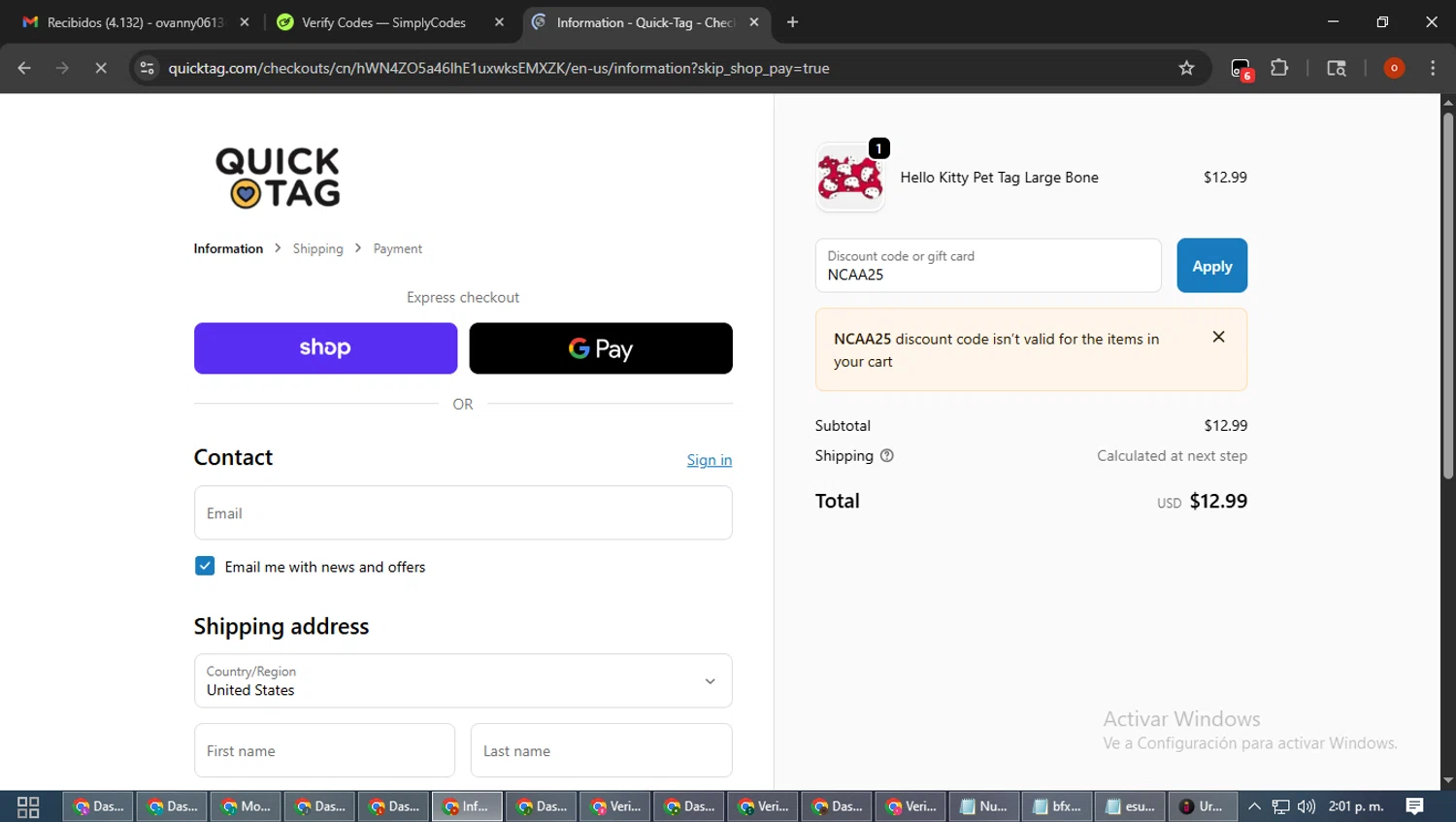
Task: Pay with the Google Pay button
Action: 601,348
